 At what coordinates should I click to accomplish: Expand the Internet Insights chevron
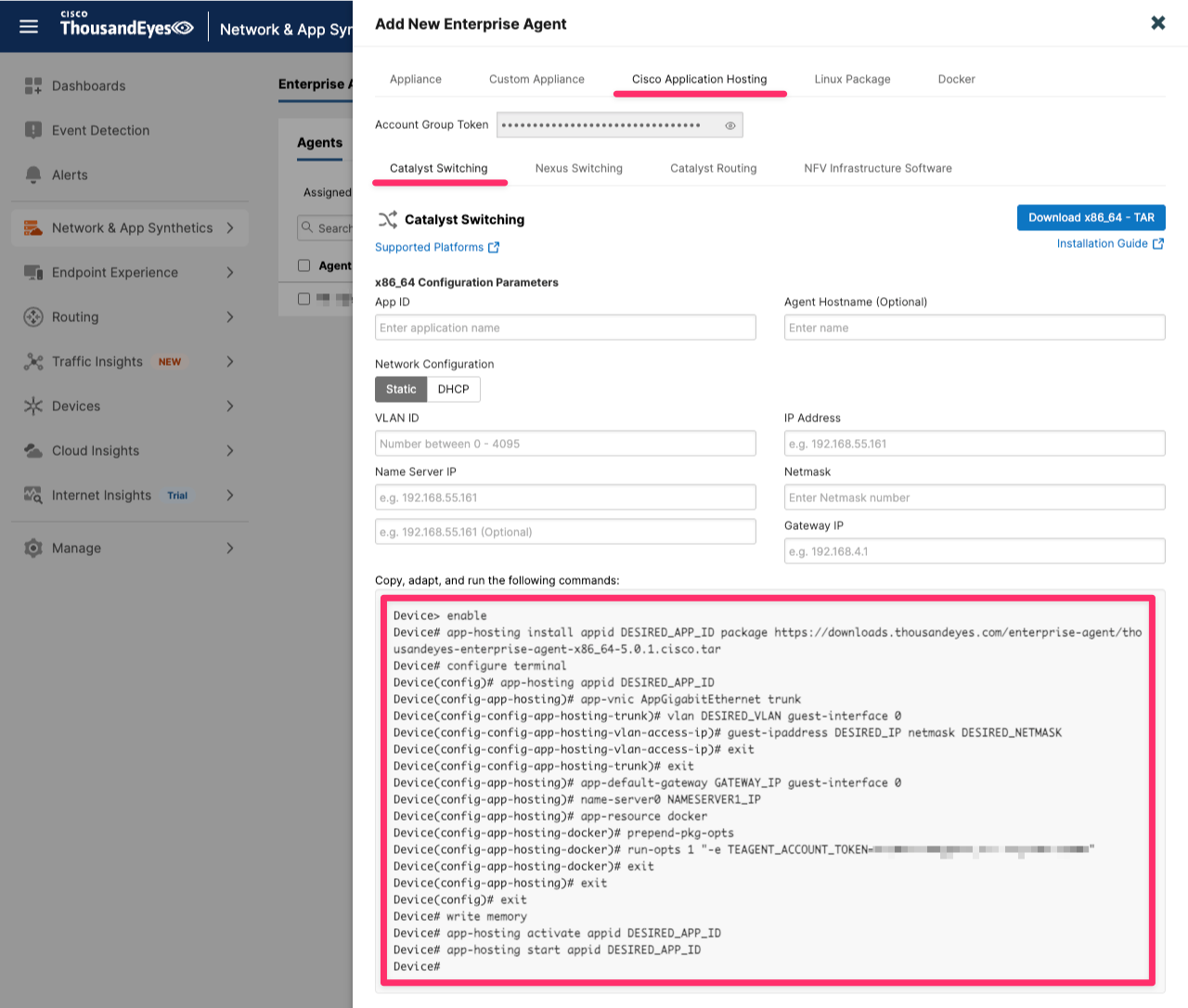tap(230, 495)
